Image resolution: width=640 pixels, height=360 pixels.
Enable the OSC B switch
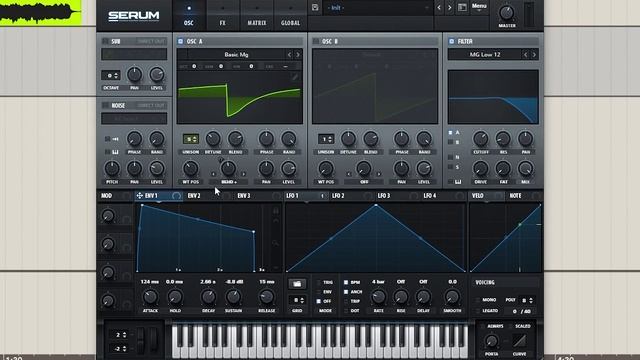(316, 41)
